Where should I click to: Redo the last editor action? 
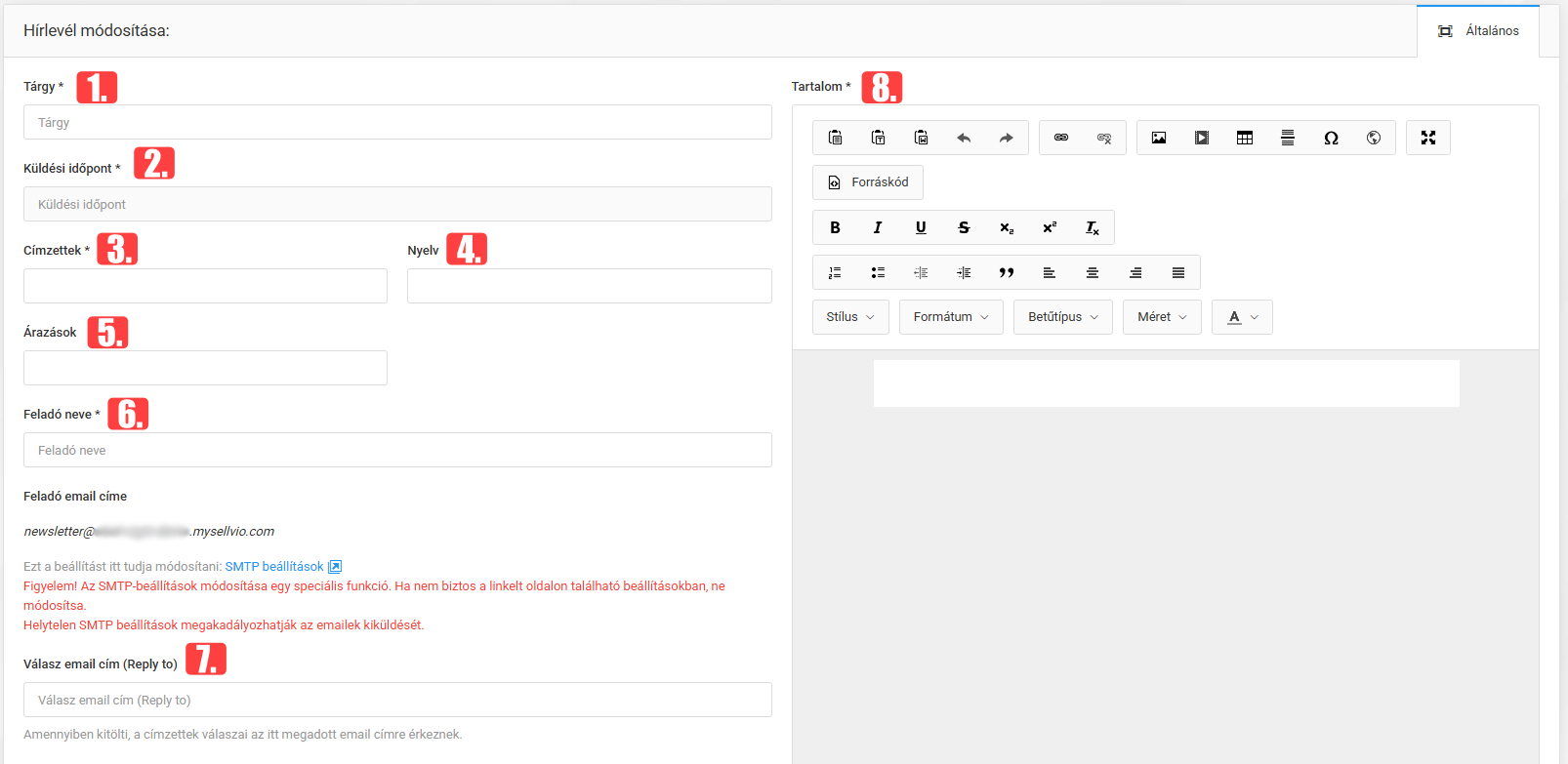(1007, 138)
